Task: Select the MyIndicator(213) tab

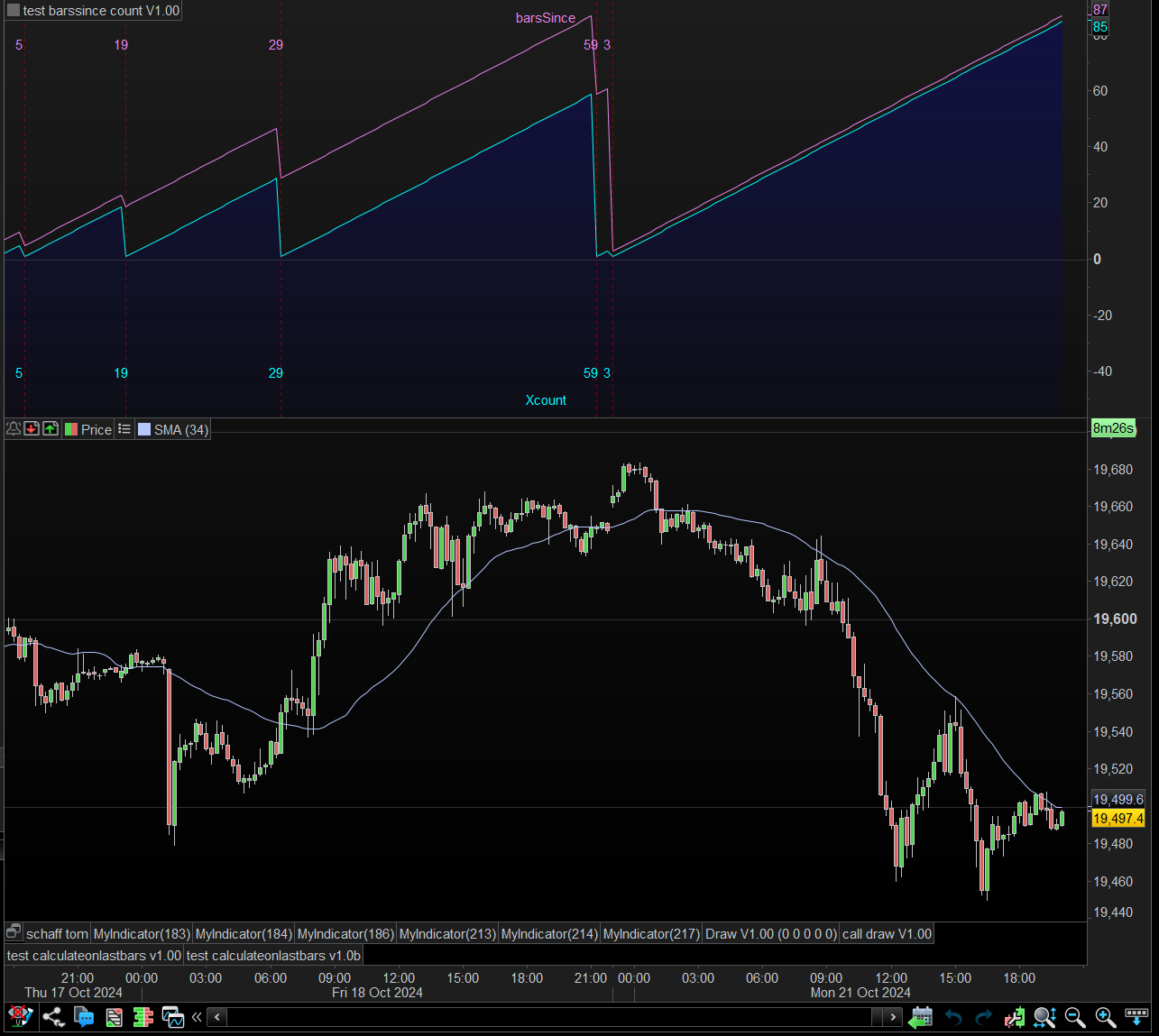Action: pyautogui.click(x=447, y=934)
